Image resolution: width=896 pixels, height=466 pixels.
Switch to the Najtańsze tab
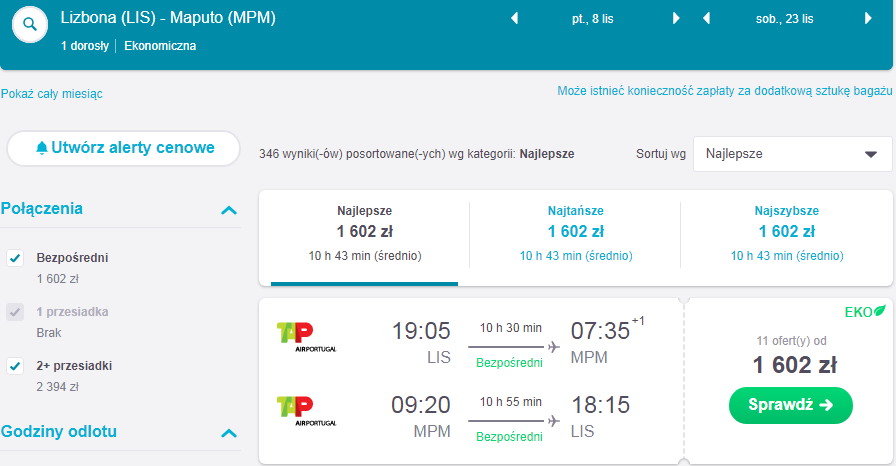575,234
